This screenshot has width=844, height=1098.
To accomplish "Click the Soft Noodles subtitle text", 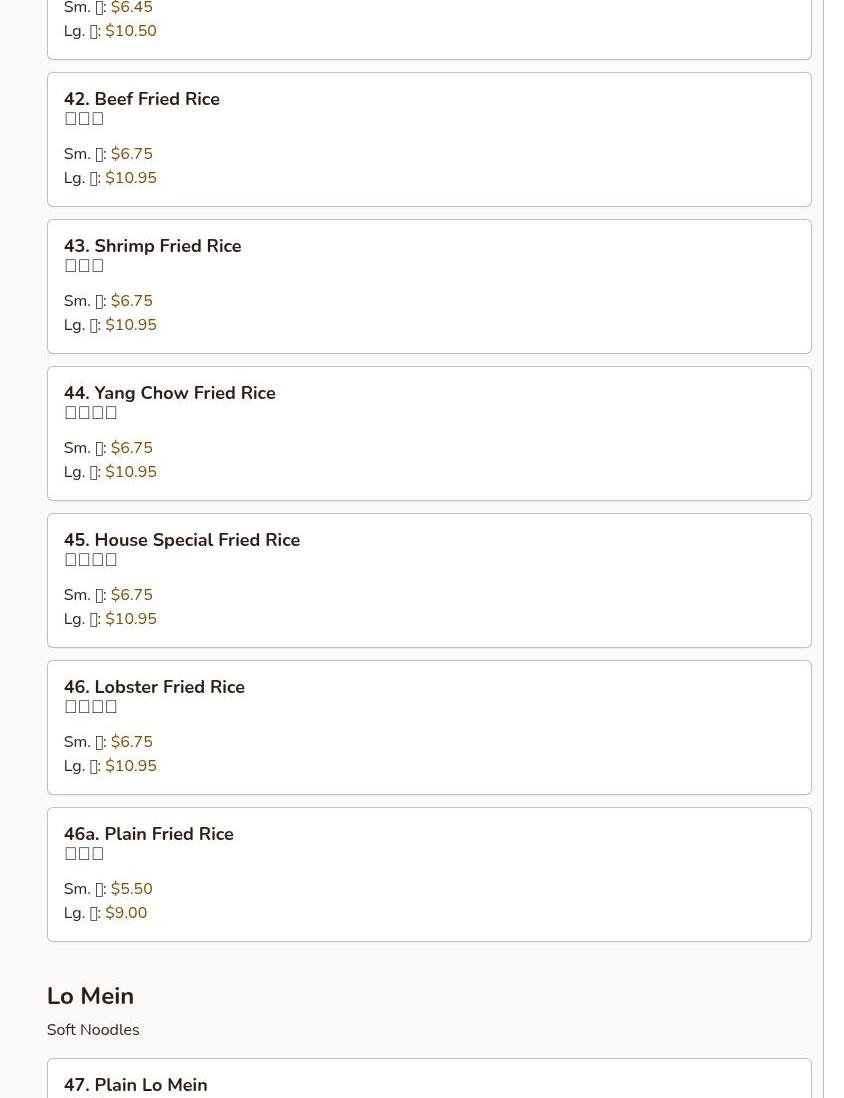I will (x=93, y=1030).
